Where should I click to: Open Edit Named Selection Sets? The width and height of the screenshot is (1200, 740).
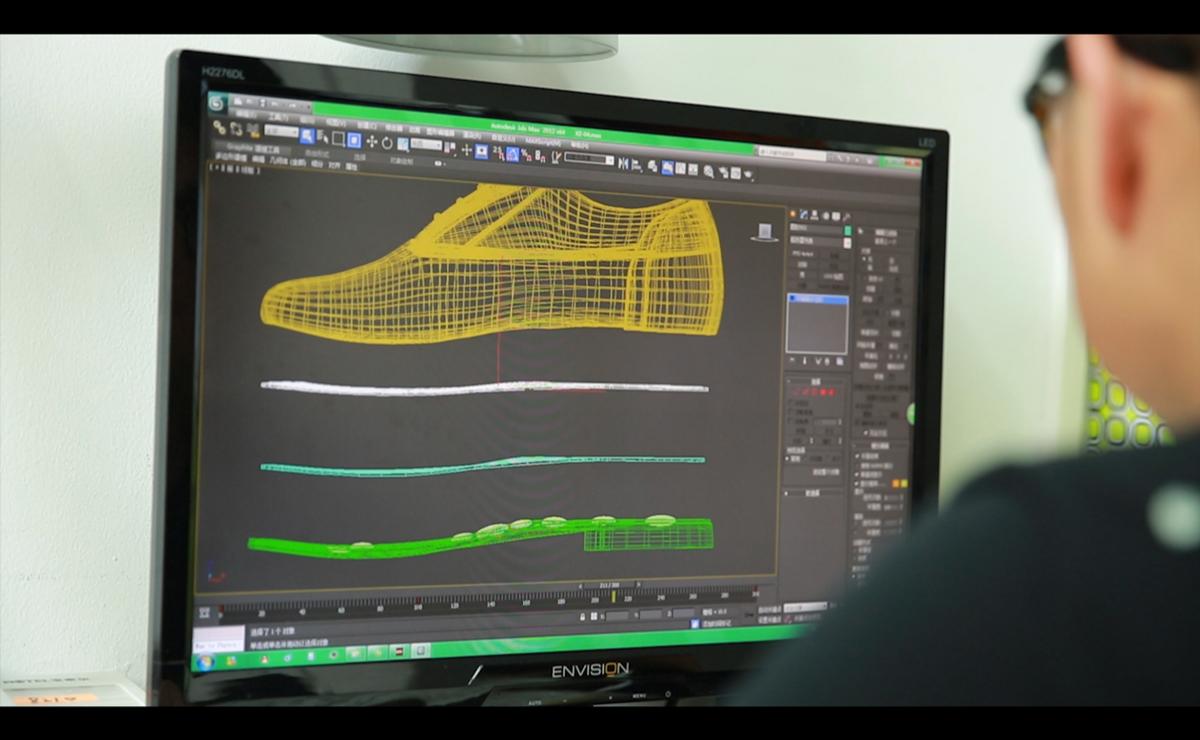coord(554,157)
